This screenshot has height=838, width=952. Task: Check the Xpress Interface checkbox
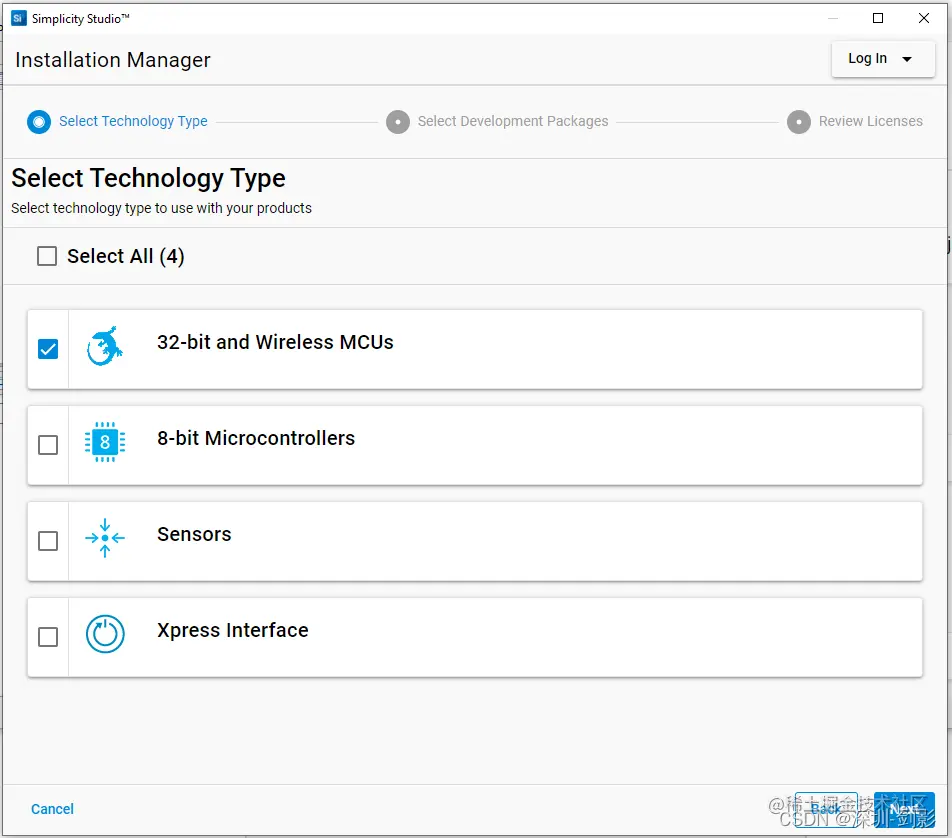[x=48, y=637]
